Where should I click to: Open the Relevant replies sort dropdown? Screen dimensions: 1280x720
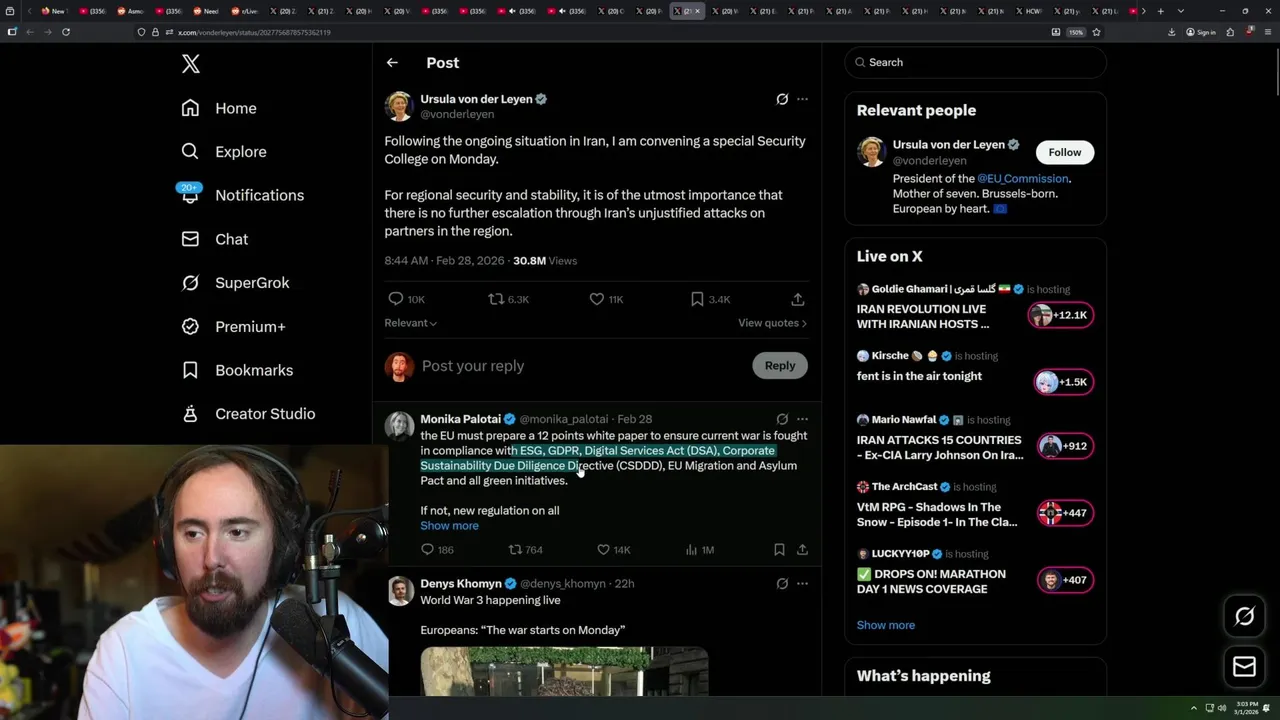coord(411,323)
